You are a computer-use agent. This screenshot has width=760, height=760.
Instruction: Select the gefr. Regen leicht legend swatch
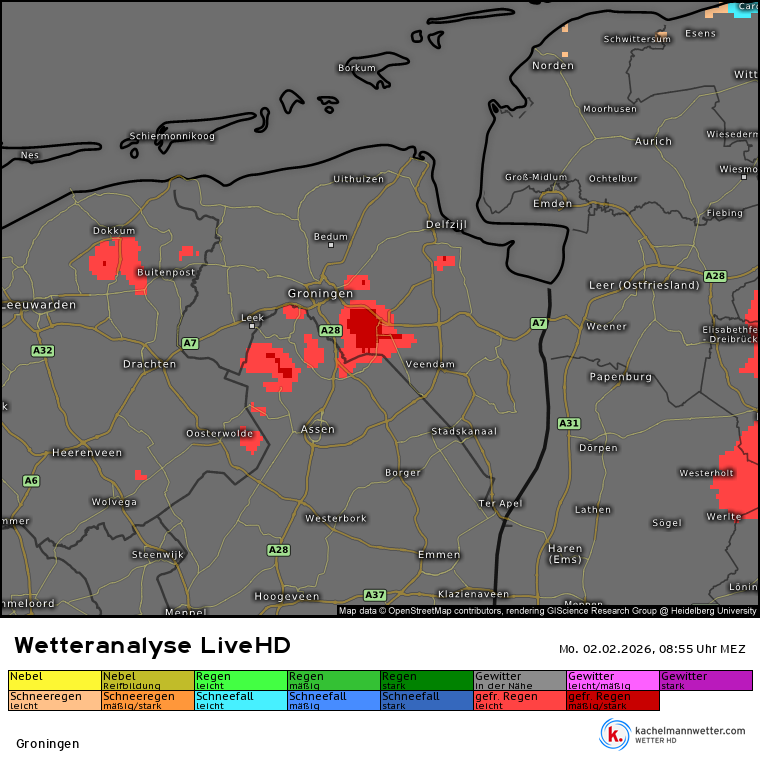pyautogui.click(x=520, y=700)
